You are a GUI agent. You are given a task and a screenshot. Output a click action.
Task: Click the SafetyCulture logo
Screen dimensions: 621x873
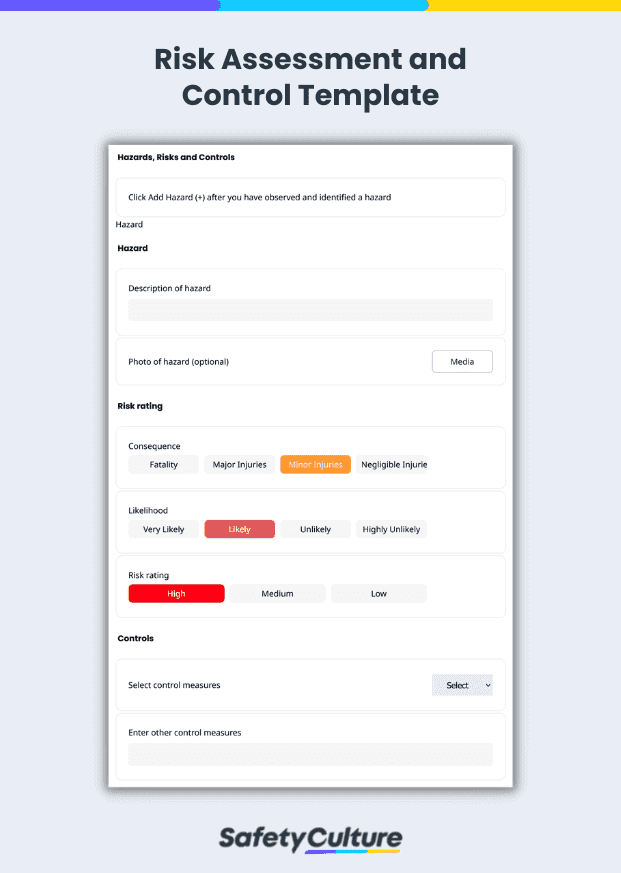[x=310, y=838]
